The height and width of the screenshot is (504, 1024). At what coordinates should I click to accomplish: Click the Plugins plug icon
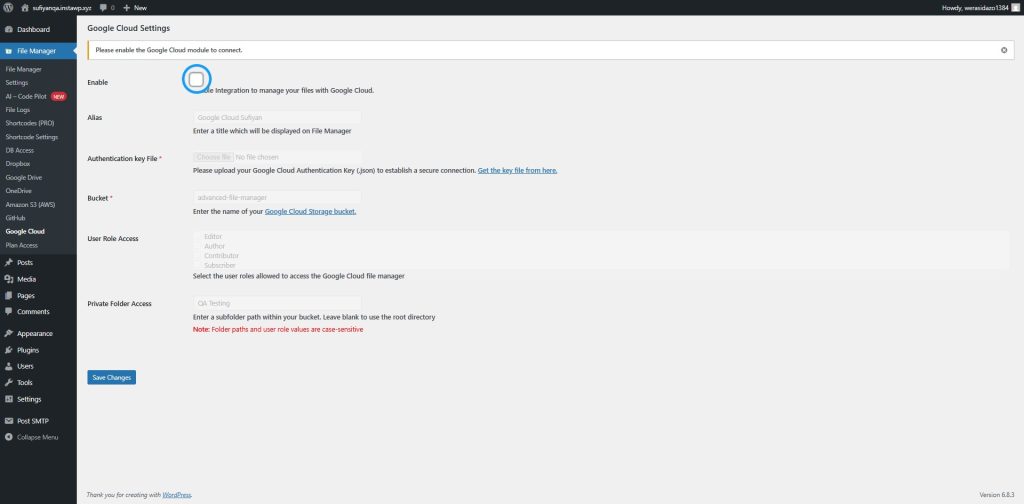[9, 350]
